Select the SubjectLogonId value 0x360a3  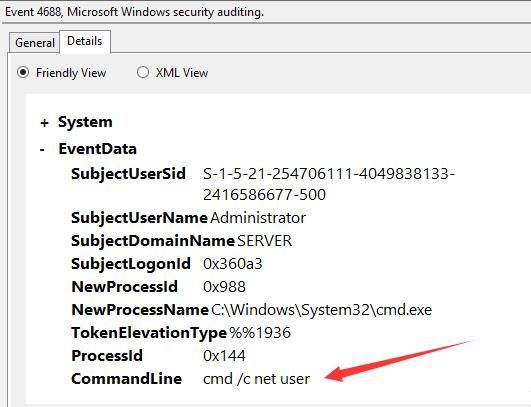tap(233, 264)
